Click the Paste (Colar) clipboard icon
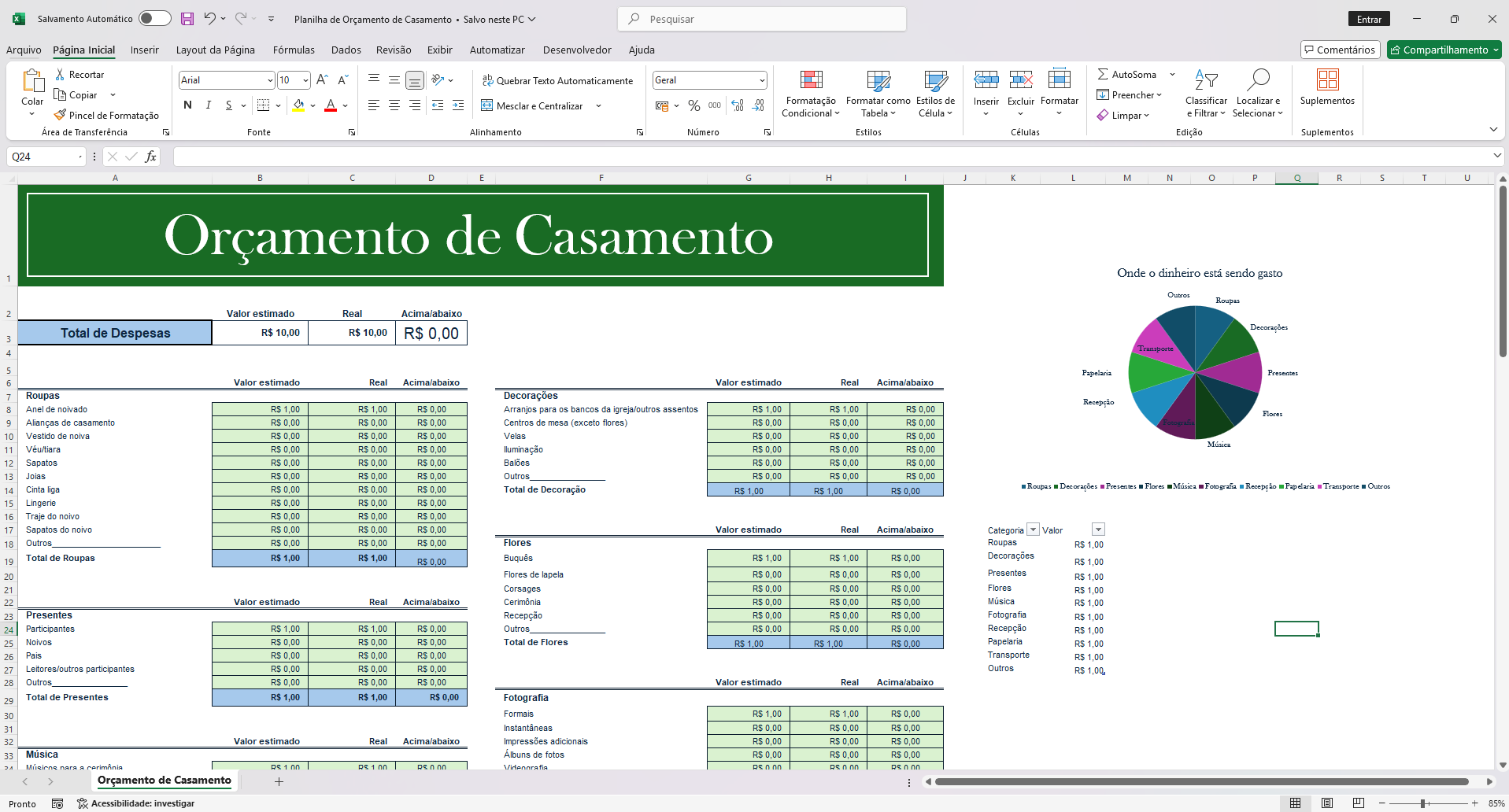Image resolution: width=1509 pixels, height=812 pixels. tap(32, 81)
